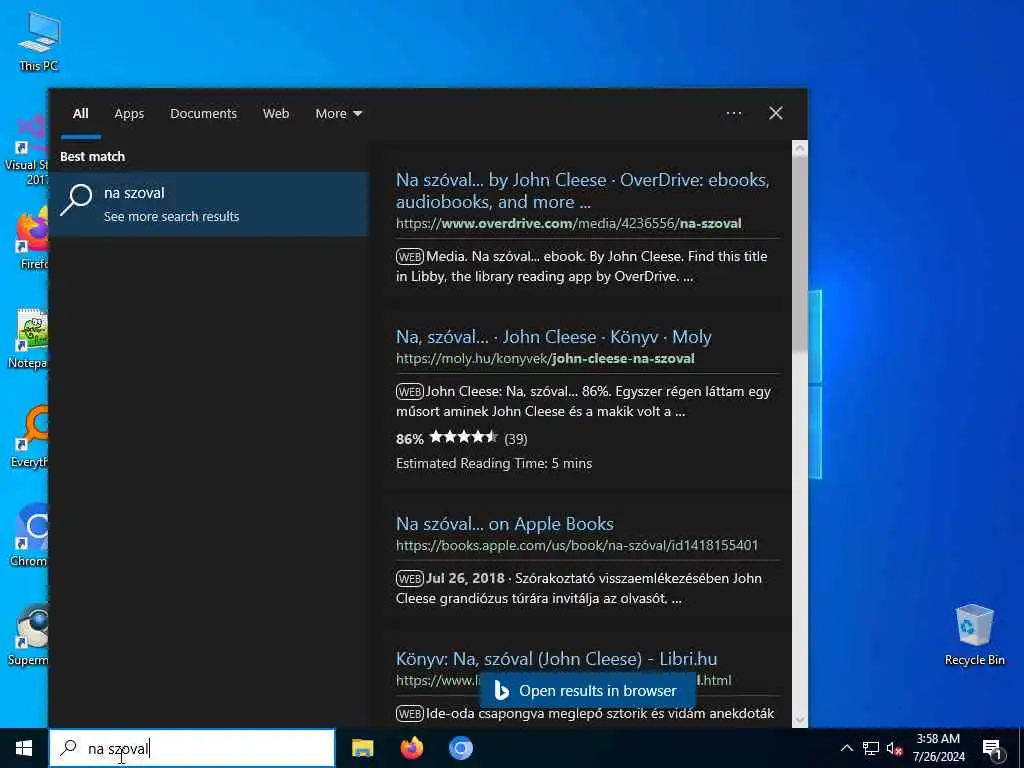Select the 'na szoval' best match result
Image resolution: width=1024 pixels, height=768 pixels.
(x=209, y=204)
